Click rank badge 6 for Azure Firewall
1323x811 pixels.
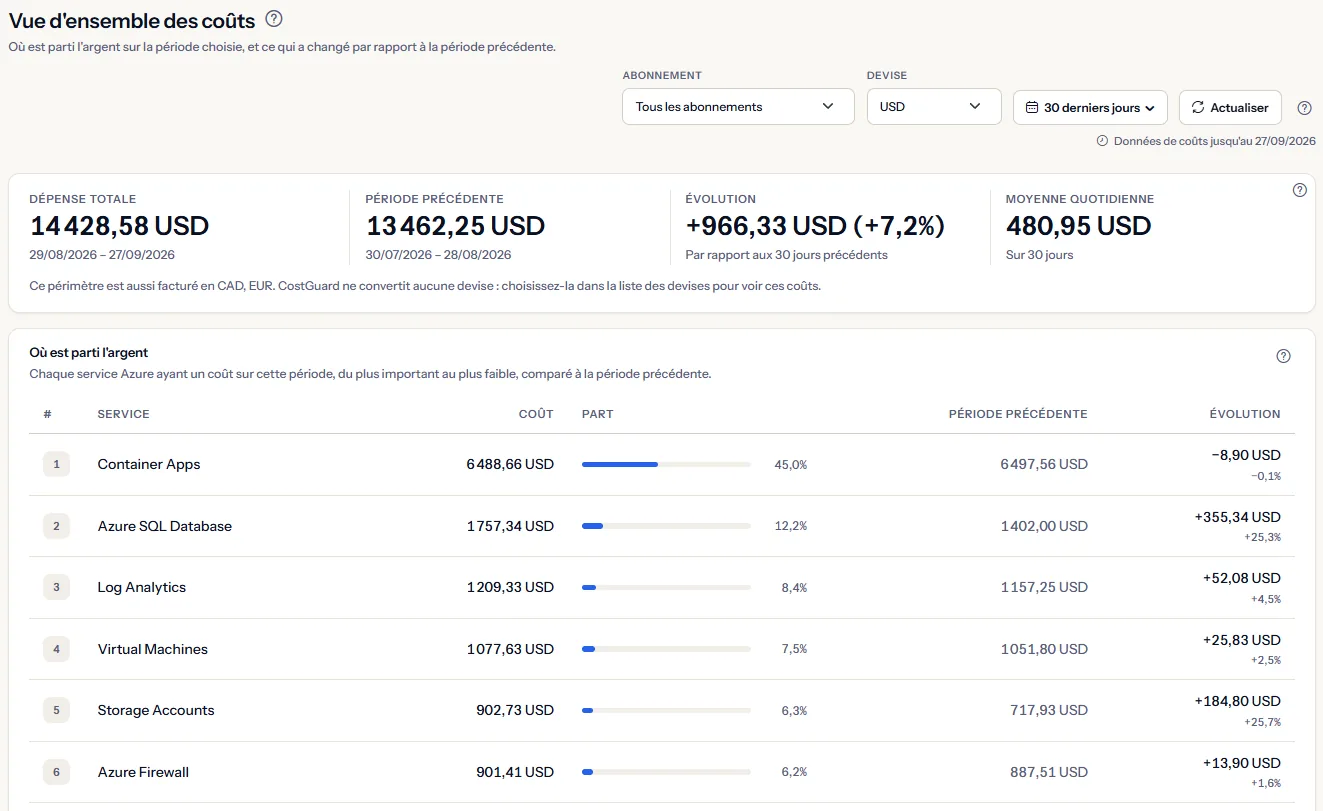56,772
